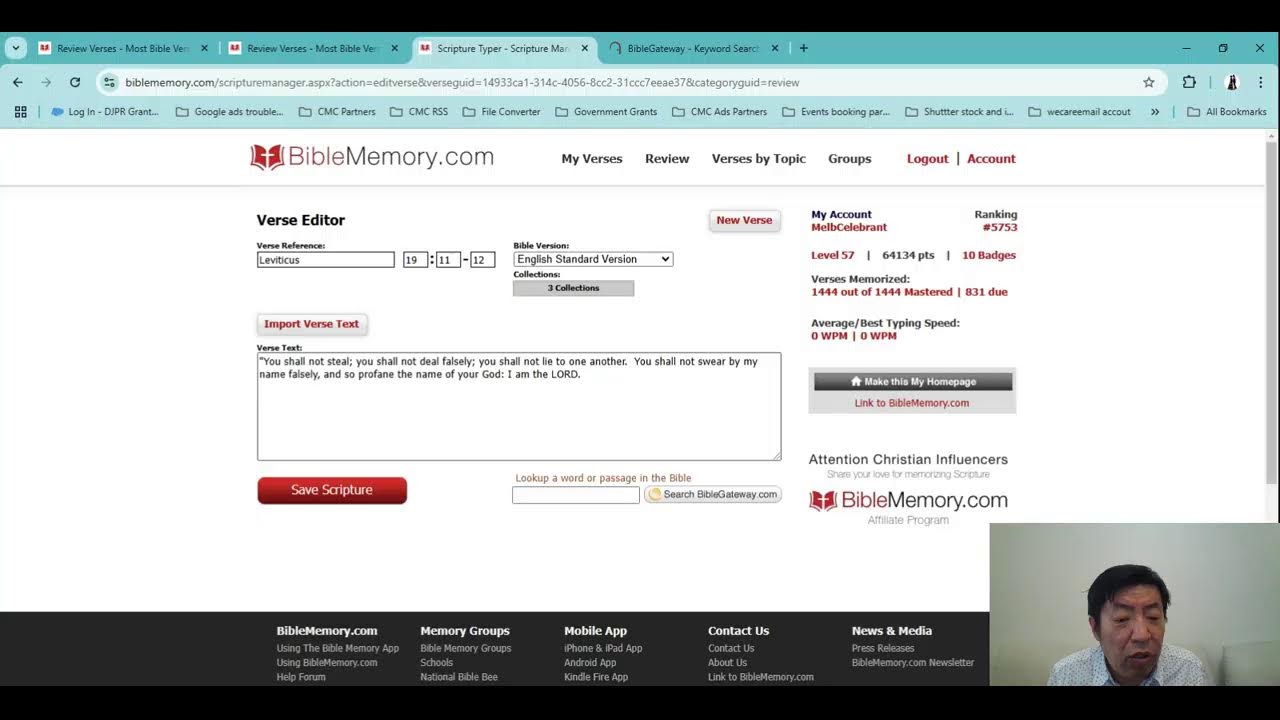Open the Account link

tap(991, 159)
